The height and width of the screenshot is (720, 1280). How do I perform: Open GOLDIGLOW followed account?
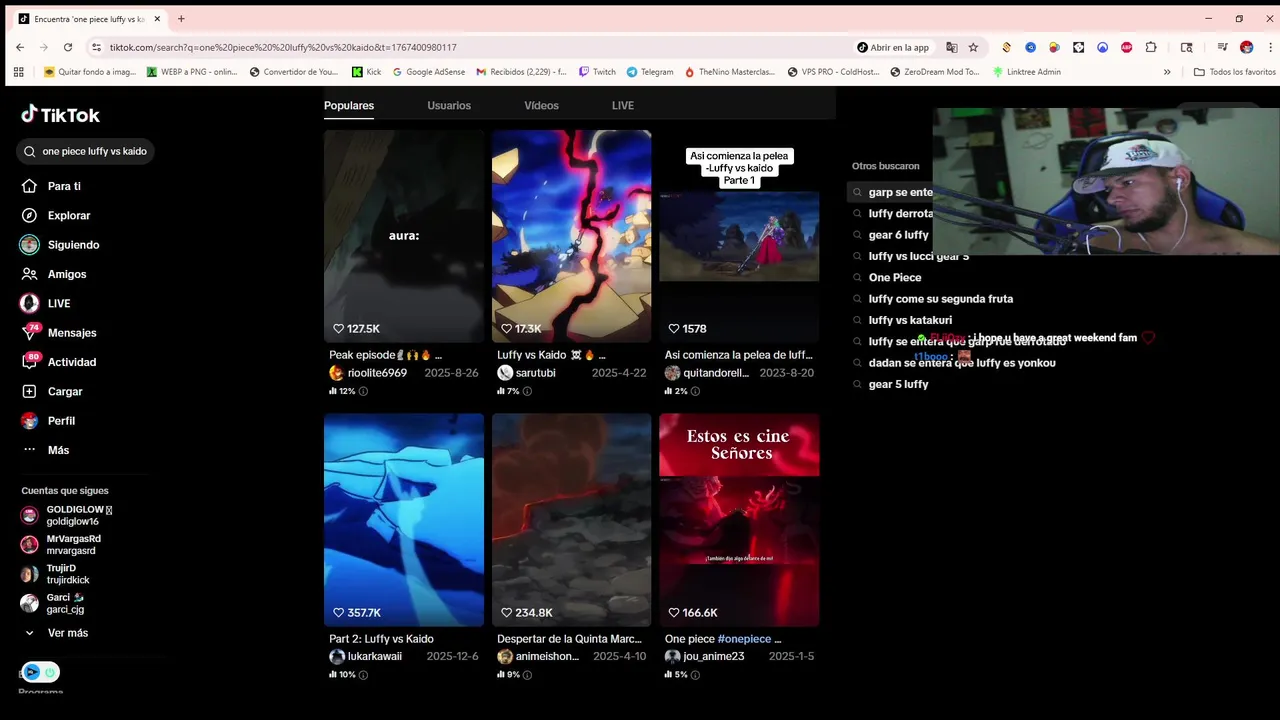click(66, 516)
